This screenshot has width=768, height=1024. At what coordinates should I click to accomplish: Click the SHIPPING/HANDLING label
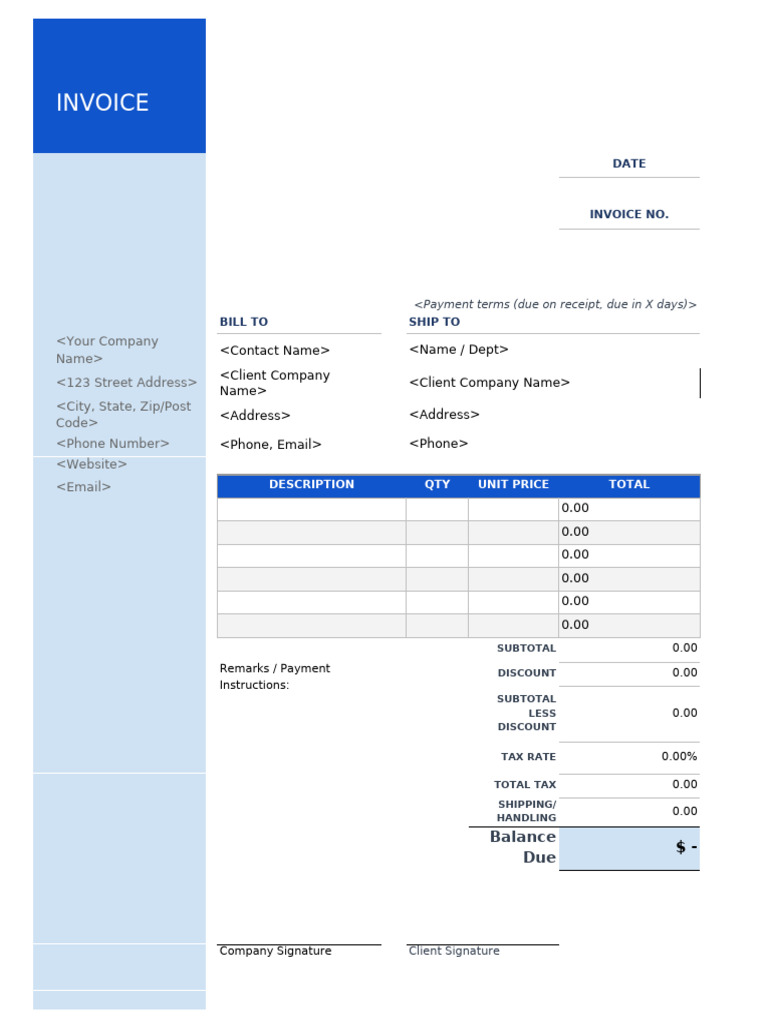[x=526, y=811]
